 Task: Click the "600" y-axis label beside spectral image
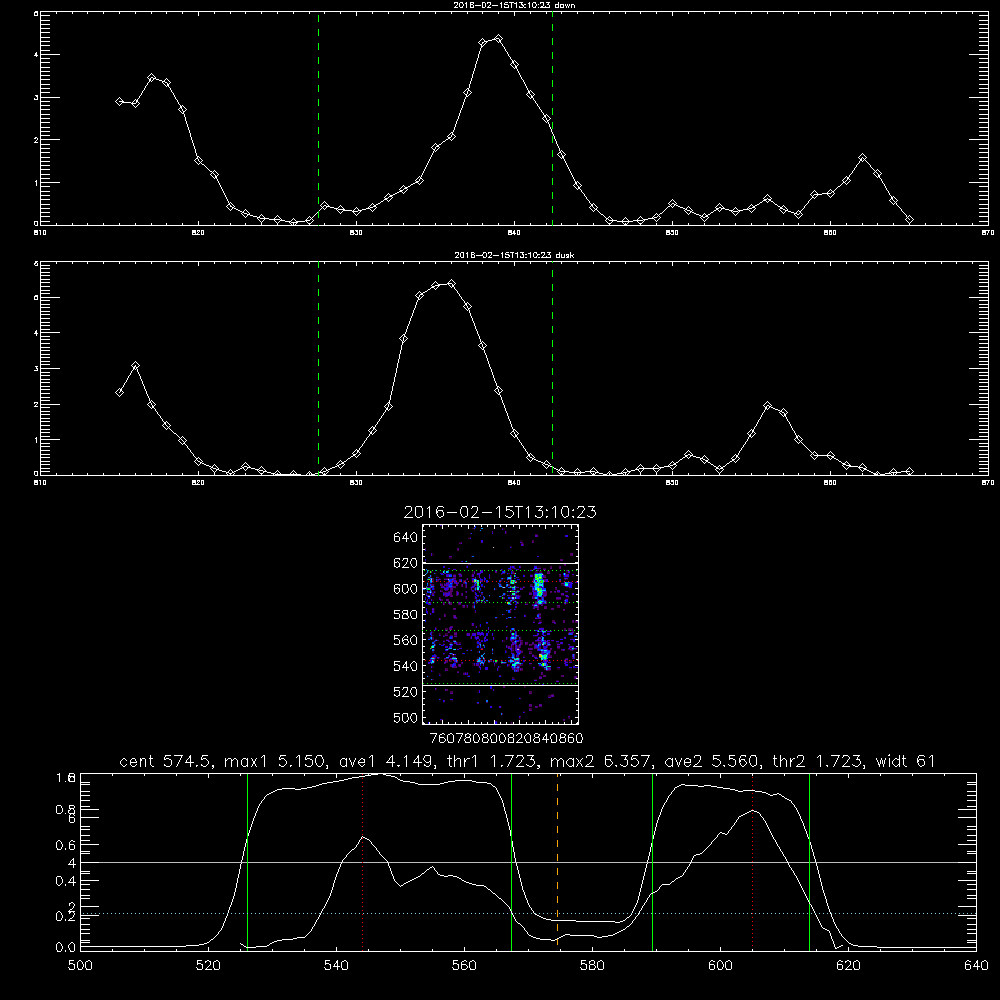coord(405,589)
